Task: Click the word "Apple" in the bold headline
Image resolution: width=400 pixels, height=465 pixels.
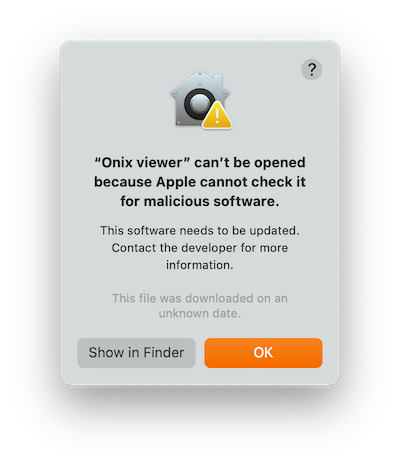Action: click(x=176, y=182)
